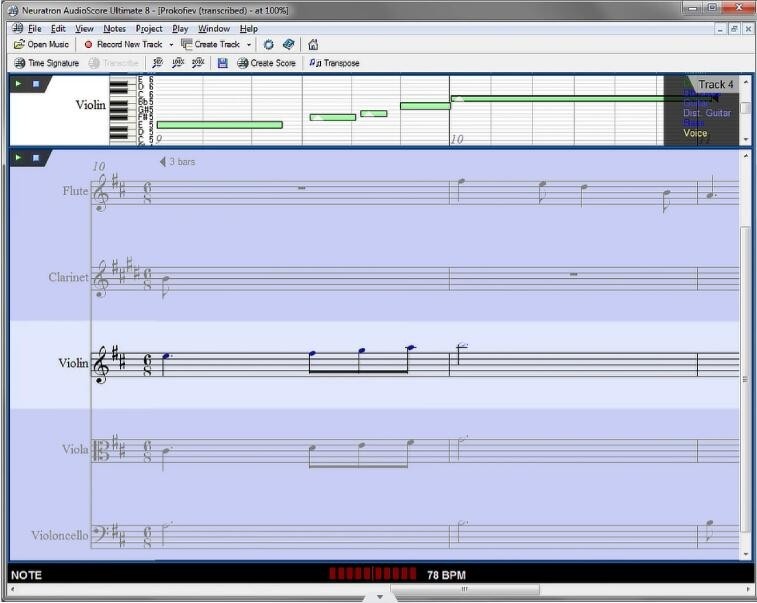Click the AudioScore document icon in menu bar
This screenshot has width=757, height=603.
pyautogui.click(x=17, y=28)
